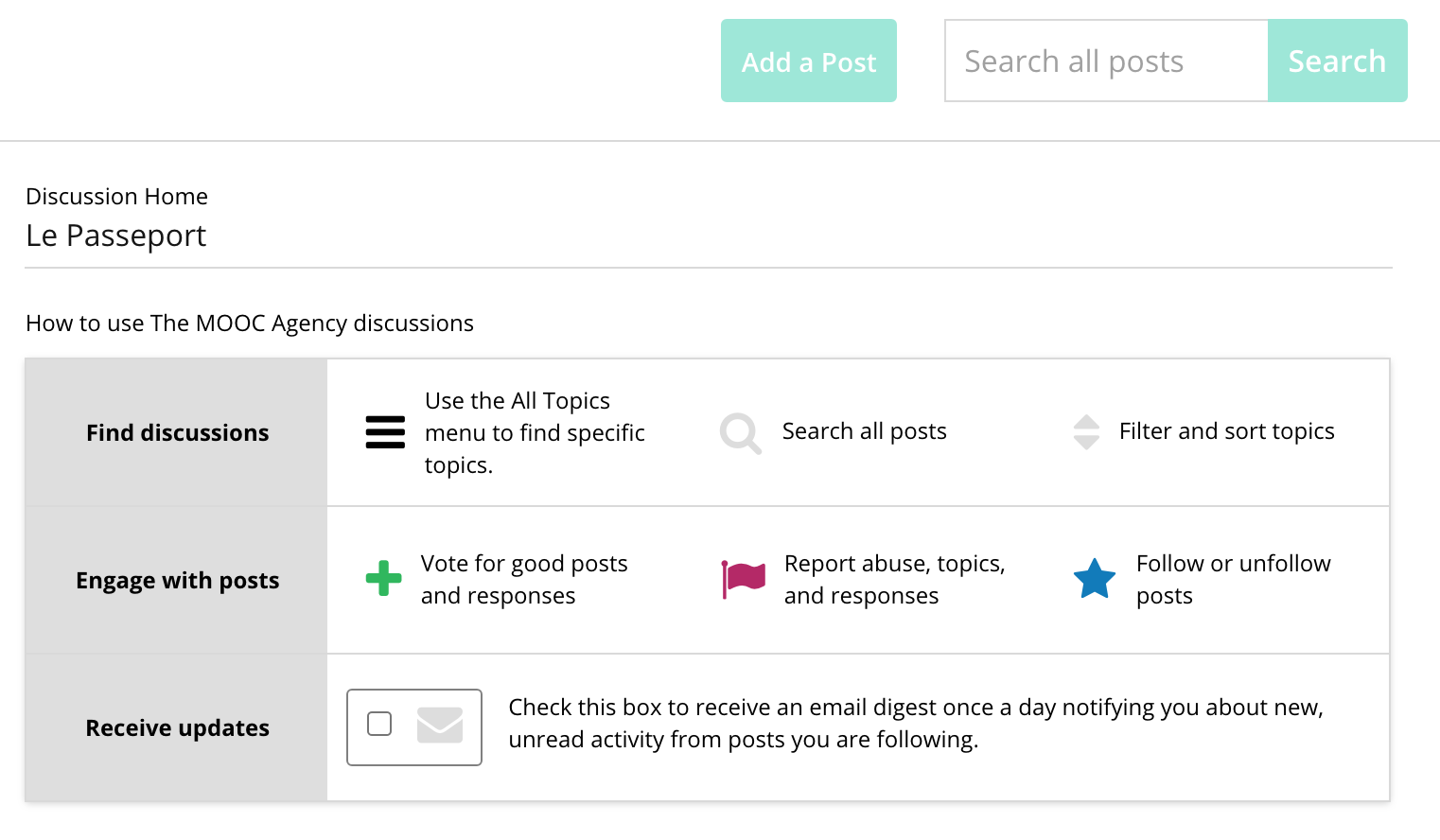1440x840 pixels.
Task: Click the filter and sort arrows icon
Action: (x=1086, y=432)
